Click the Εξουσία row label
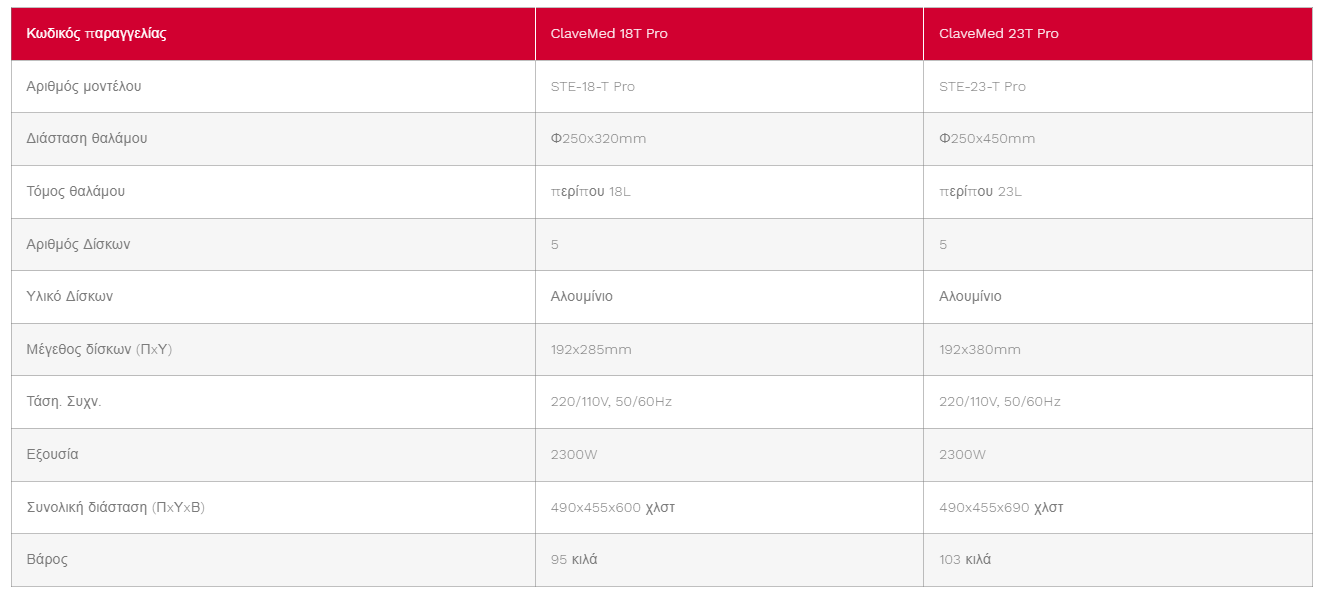 tap(52, 455)
